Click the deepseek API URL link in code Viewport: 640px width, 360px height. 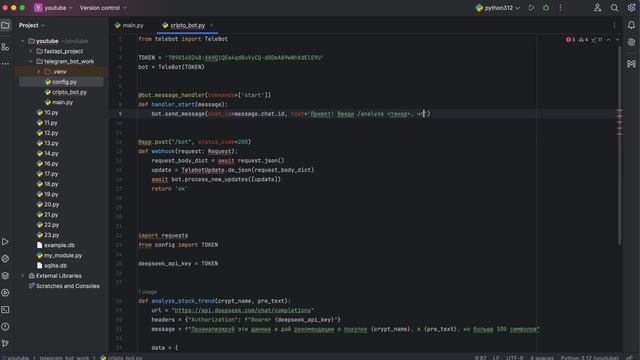coord(243,311)
